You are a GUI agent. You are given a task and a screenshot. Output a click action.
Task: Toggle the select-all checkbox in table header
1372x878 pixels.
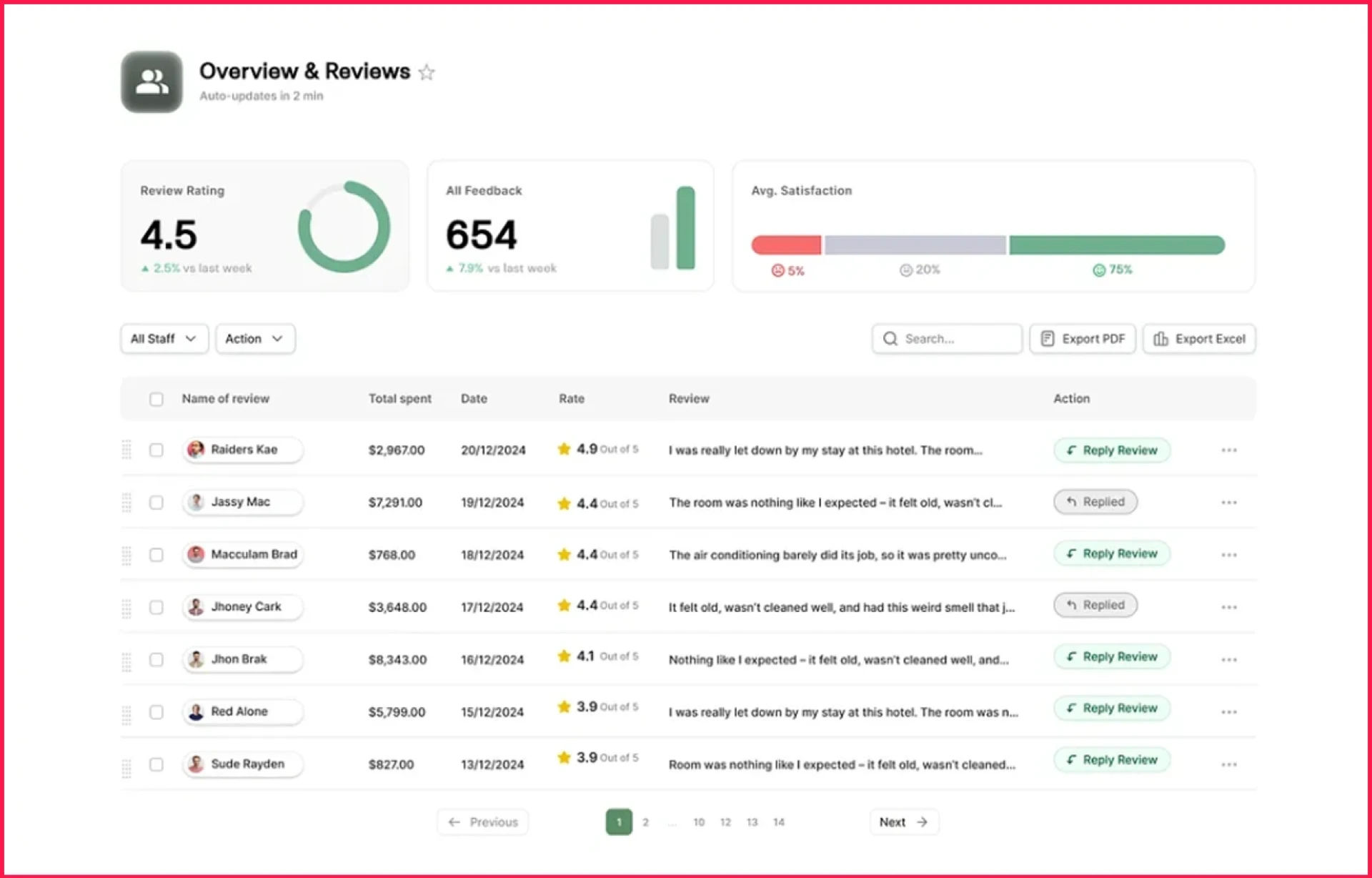pos(156,399)
